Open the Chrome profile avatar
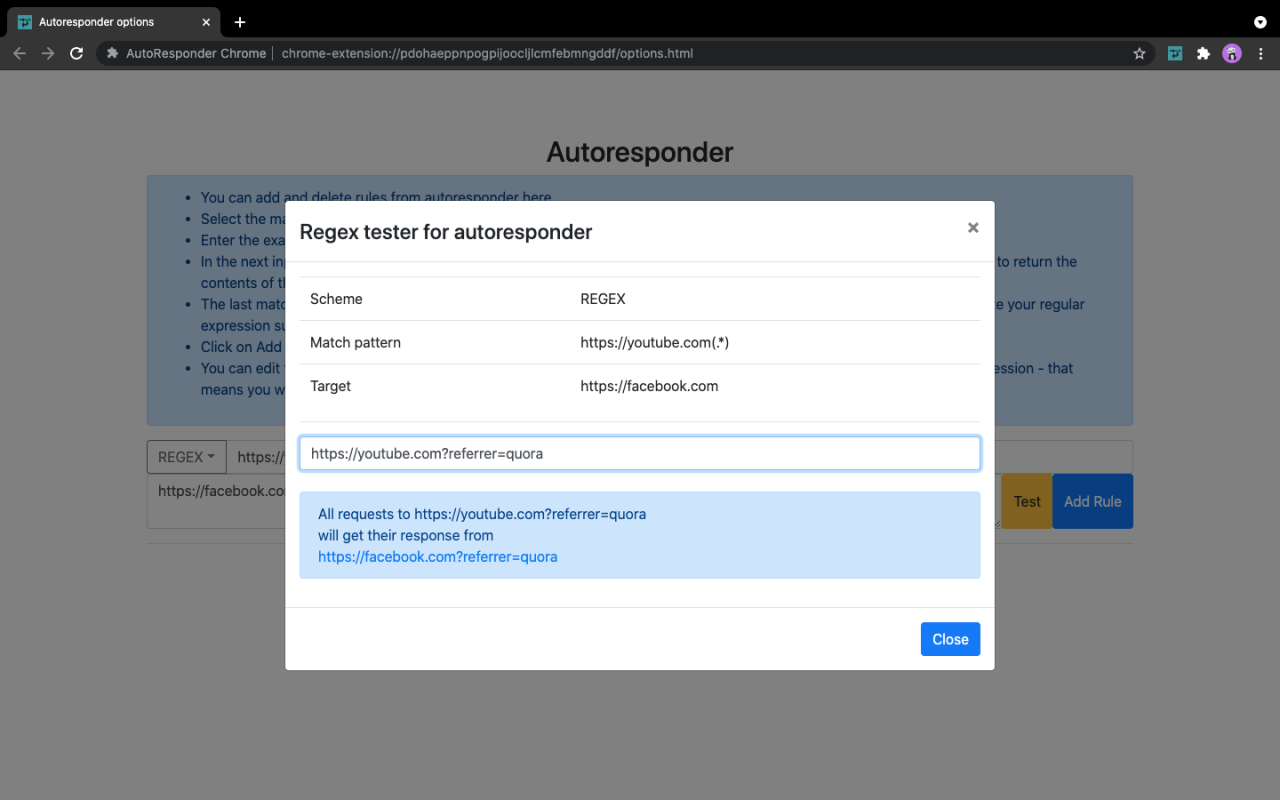This screenshot has height=800, width=1280. pos(1232,54)
